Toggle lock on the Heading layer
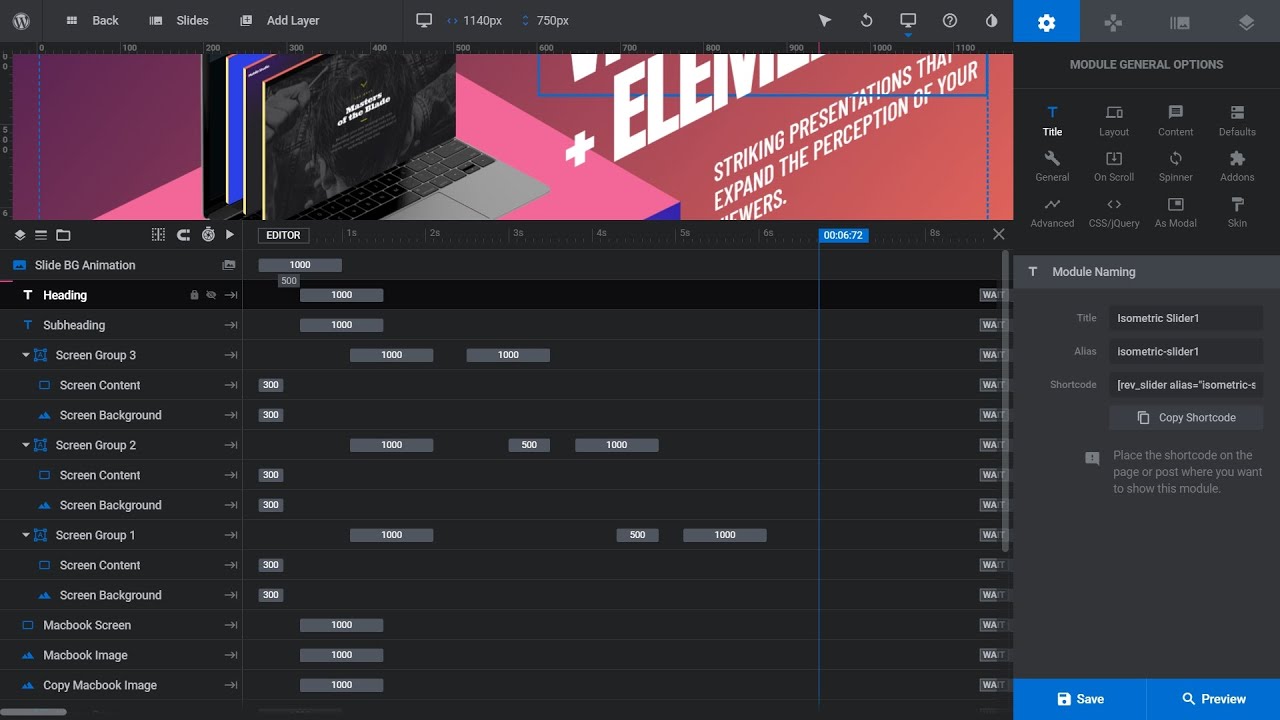Image resolution: width=1280 pixels, height=720 pixels. (x=195, y=295)
